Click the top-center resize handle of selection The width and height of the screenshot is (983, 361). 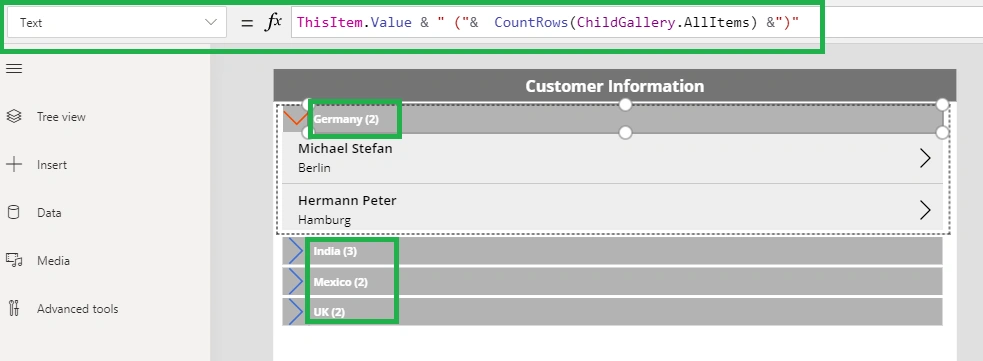coord(625,105)
